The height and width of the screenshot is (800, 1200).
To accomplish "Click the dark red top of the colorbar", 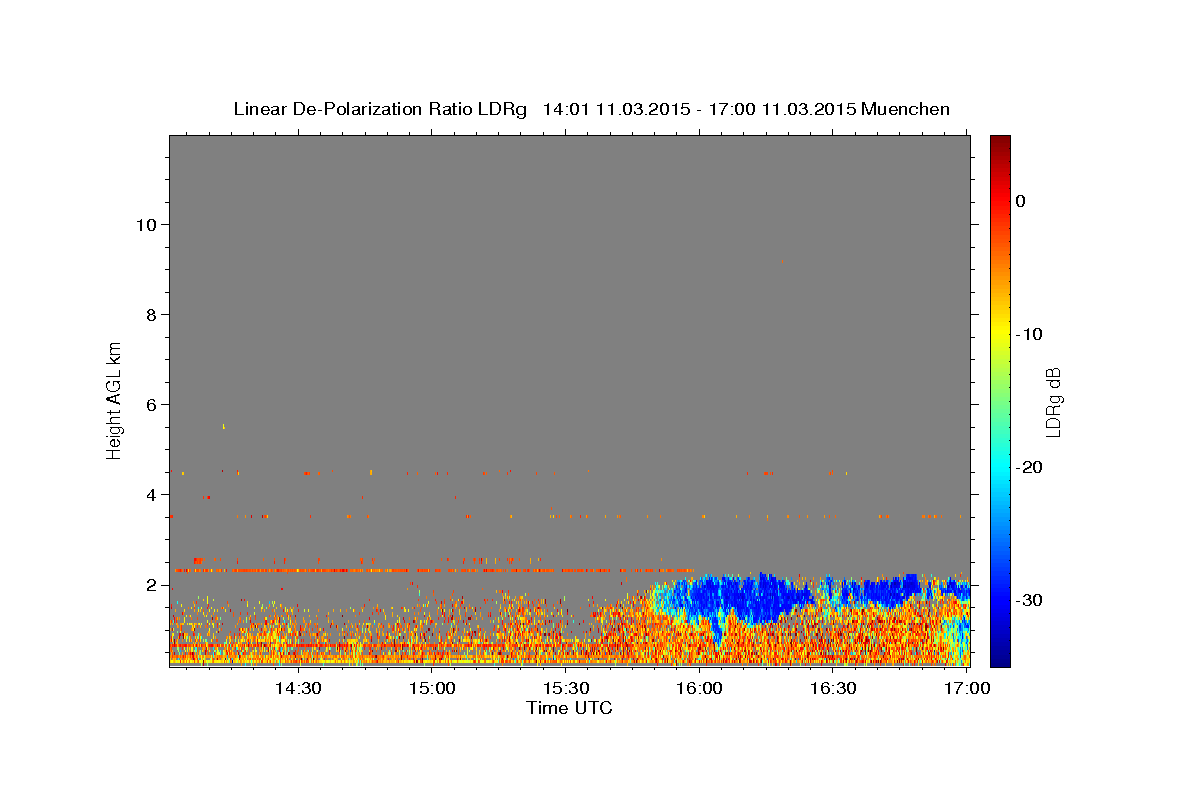I will coord(1000,143).
